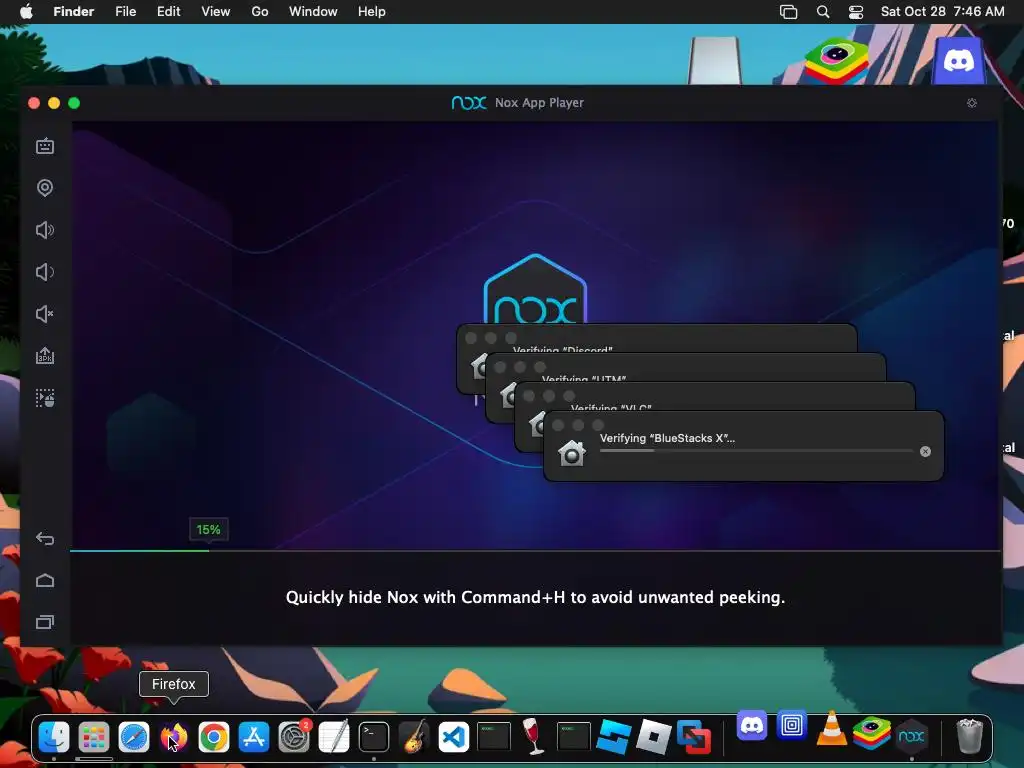The height and width of the screenshot is (768, 1024).
Task: Launch Visual Studio Code from Dock
Action: 454,737
